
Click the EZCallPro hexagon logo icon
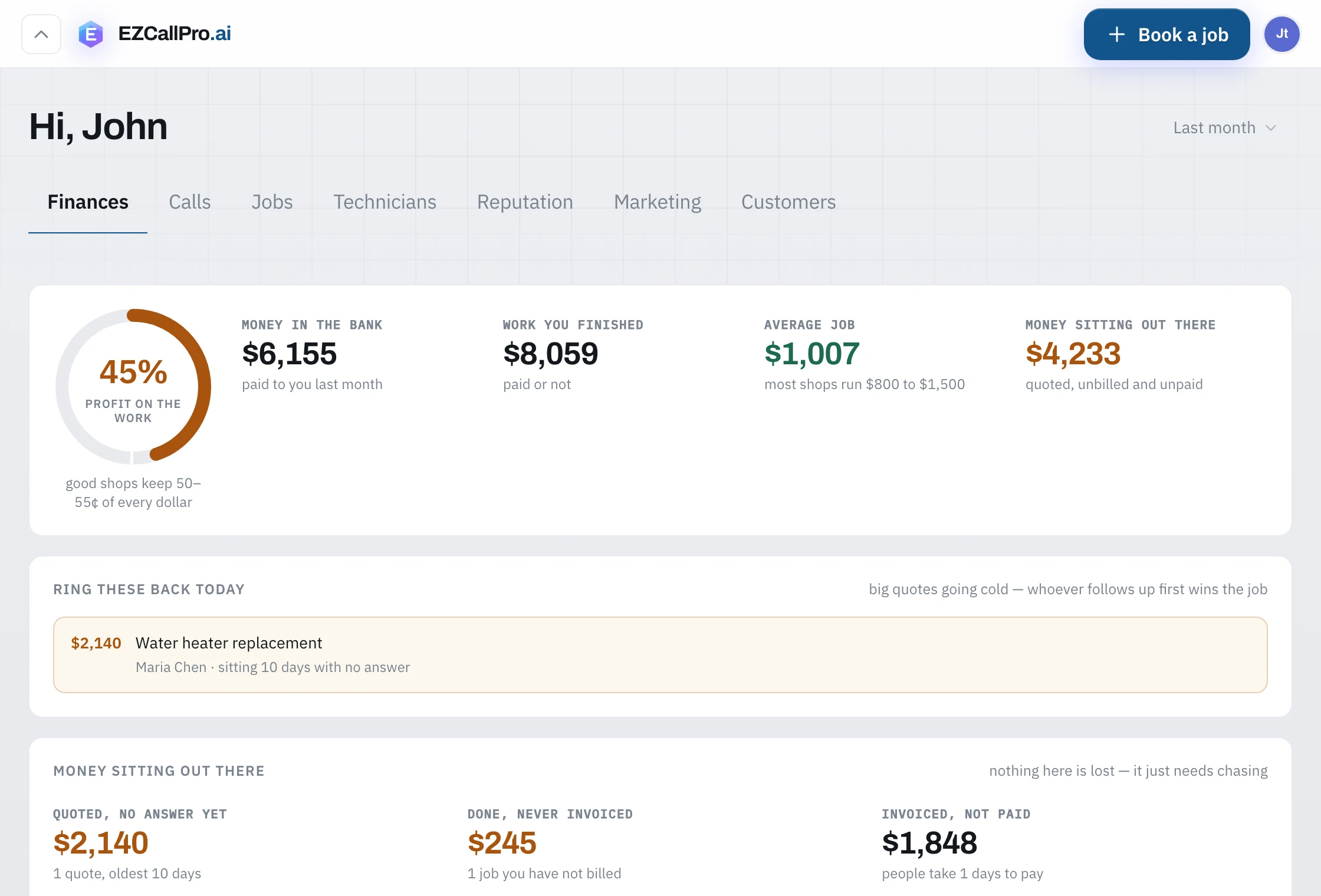(x=91, y=34)
